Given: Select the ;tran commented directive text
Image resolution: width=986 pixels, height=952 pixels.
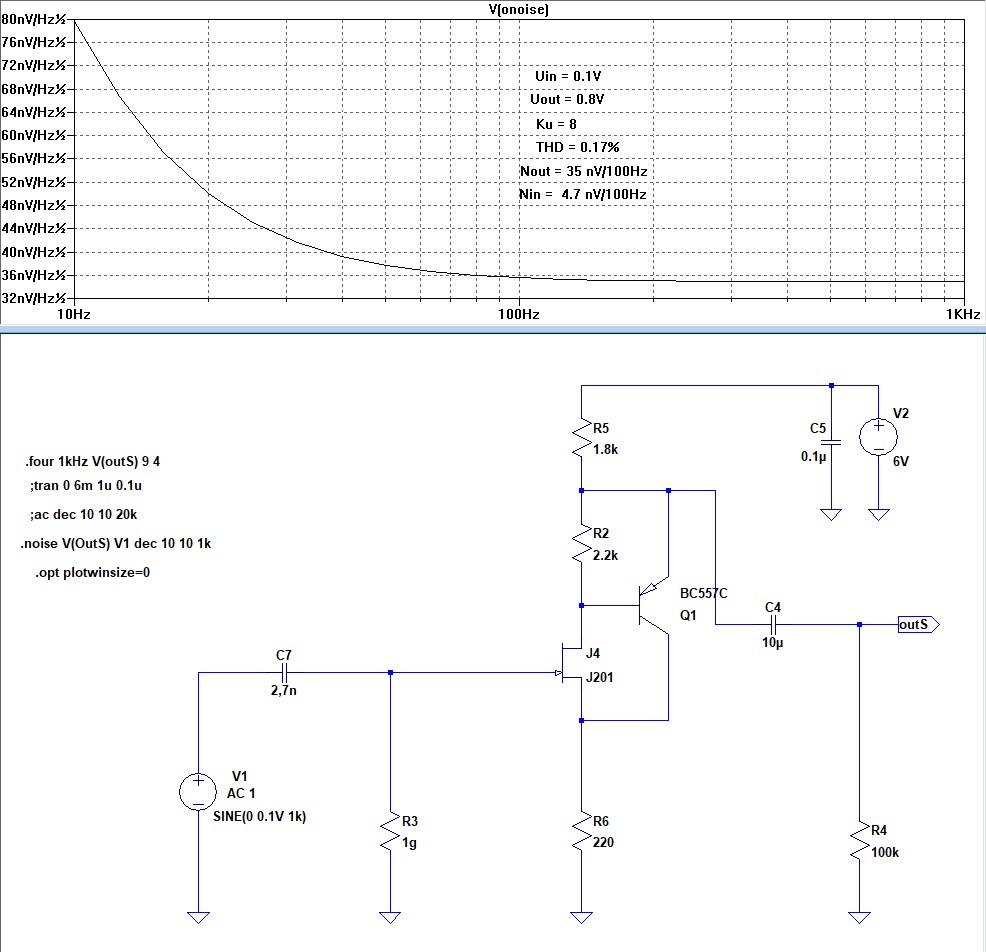Looking at the screenshot, I should [88, 486].
